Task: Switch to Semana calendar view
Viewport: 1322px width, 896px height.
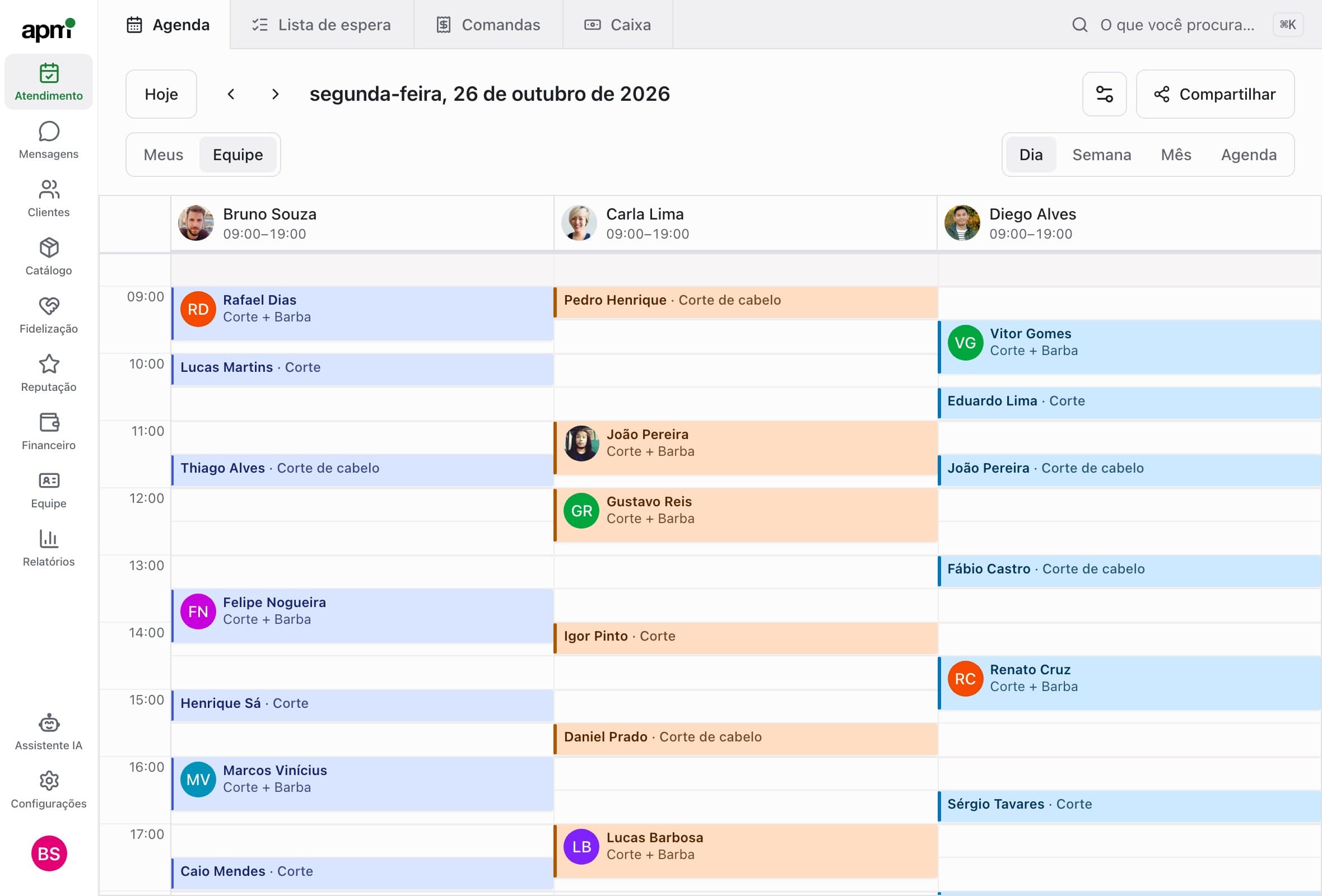Action: [x=1101, y=155]
